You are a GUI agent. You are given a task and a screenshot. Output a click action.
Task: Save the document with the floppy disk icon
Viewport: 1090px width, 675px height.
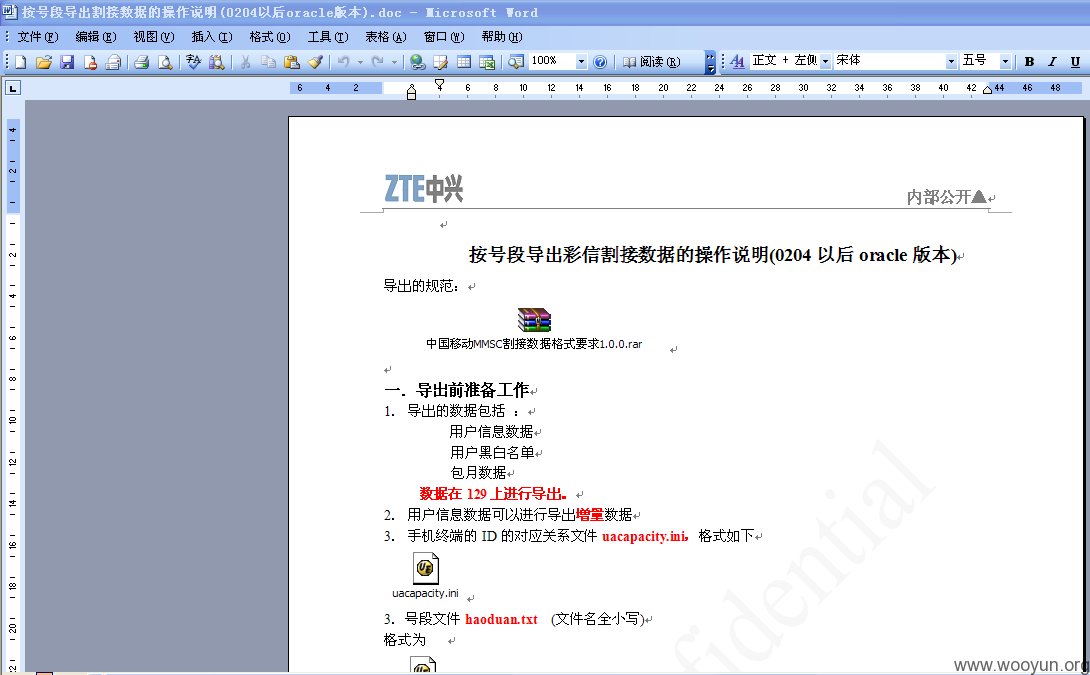click(67, 62)
